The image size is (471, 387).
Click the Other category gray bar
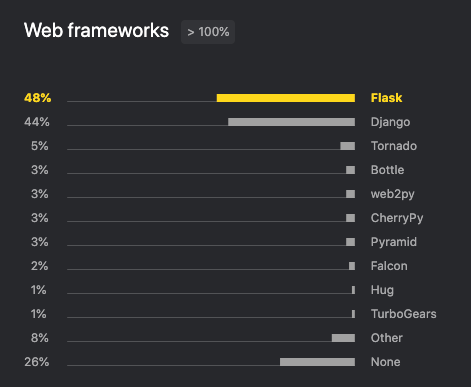tap(343, 338)
